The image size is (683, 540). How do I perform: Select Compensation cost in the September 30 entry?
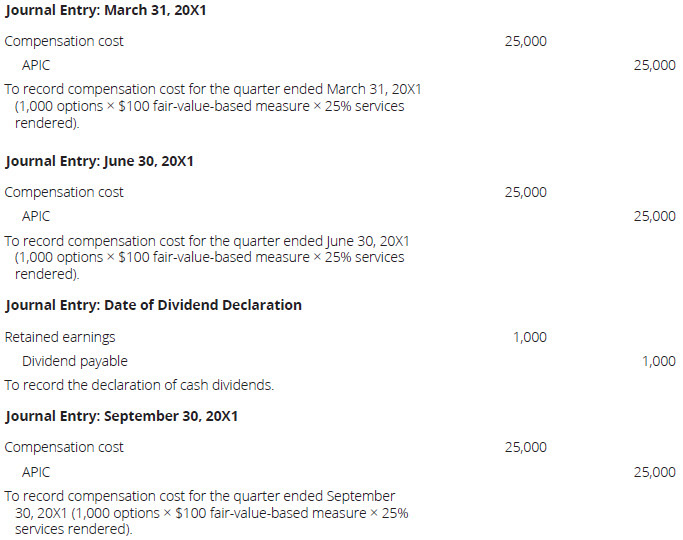[x=64, y=447]
